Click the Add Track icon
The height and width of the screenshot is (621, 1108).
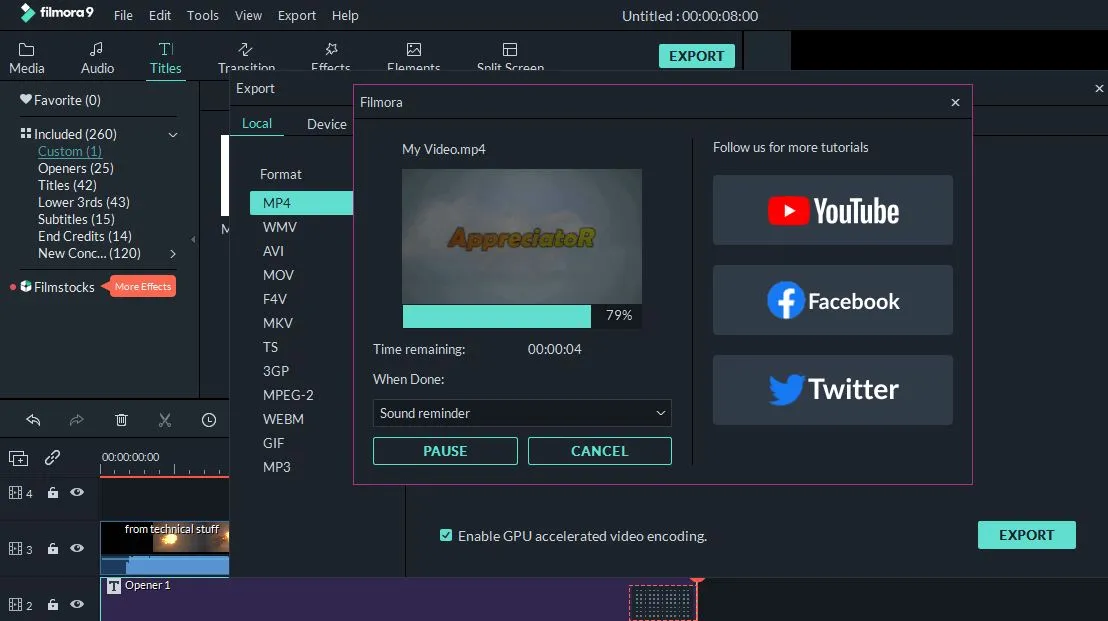(x=18, y=459)
